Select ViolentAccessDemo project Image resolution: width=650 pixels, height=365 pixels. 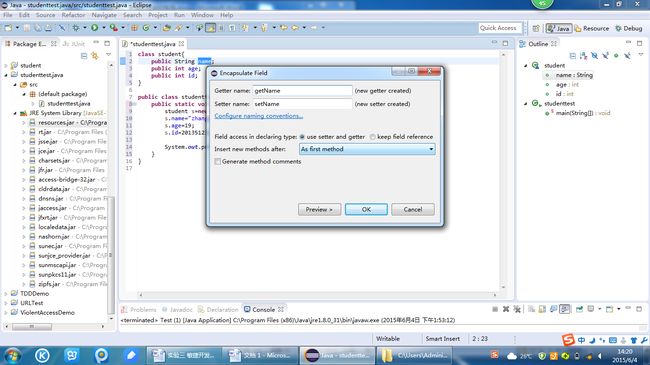tap(47, 313)
